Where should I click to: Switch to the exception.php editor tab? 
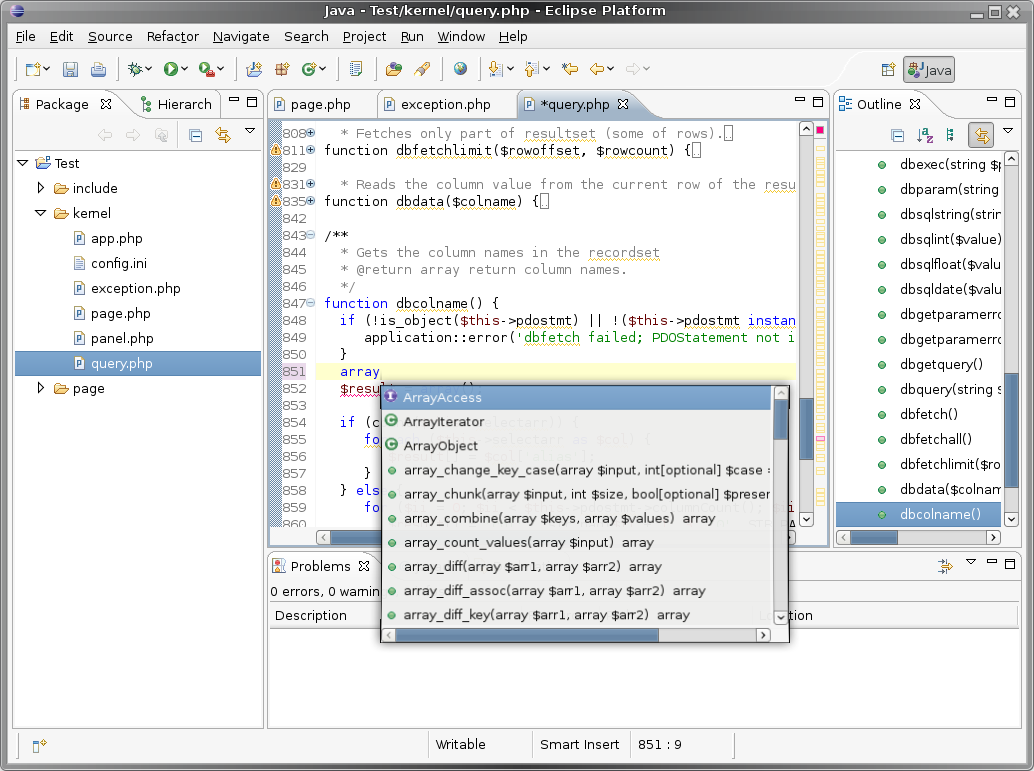(x=445, y=104)
